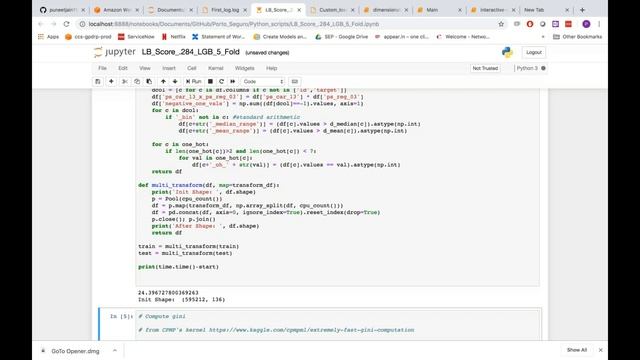Open the File menu

102,68
